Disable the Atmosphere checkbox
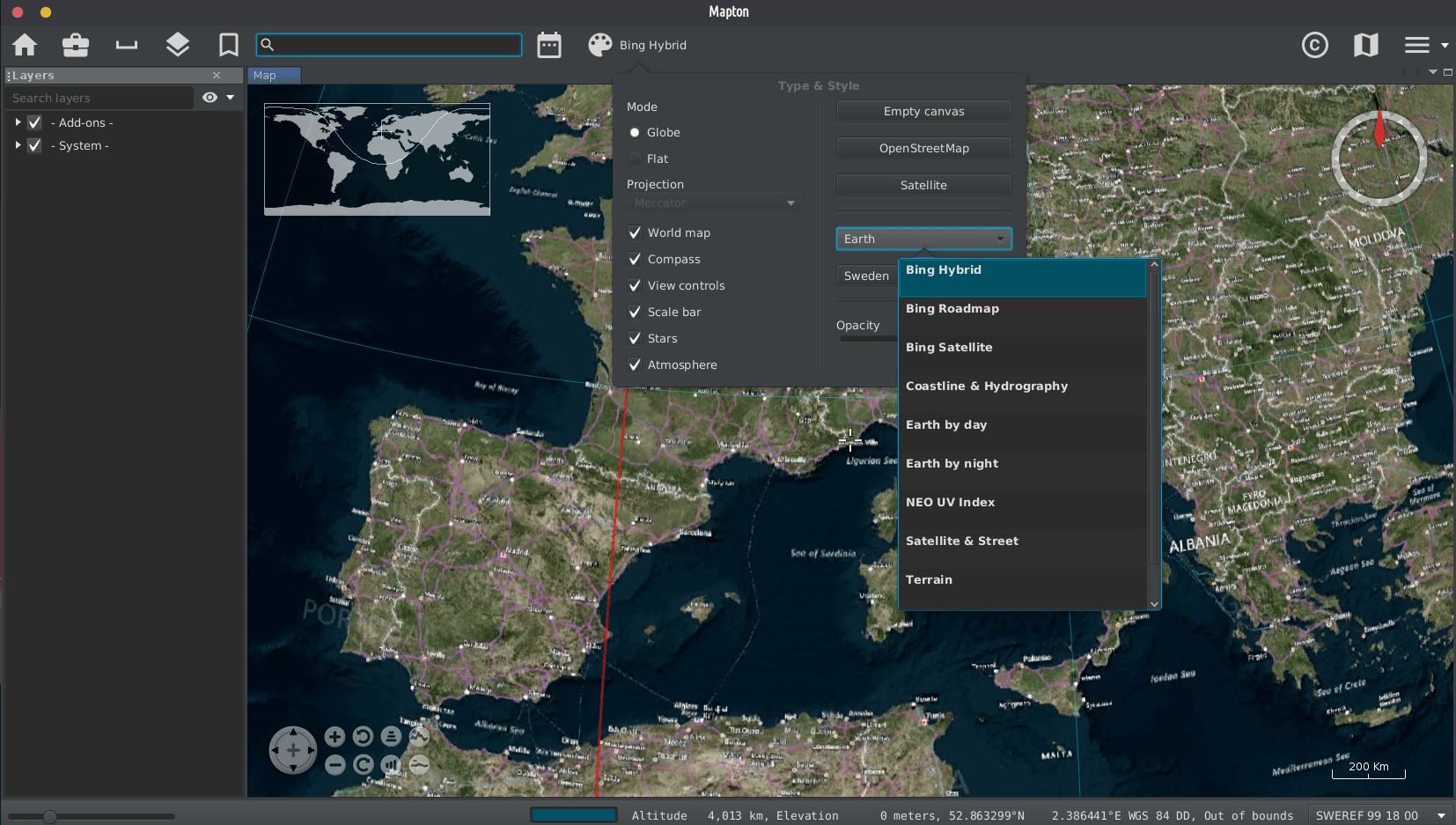Image resolution: width=1456 pixels, height=825 pixels. (635, 365)
